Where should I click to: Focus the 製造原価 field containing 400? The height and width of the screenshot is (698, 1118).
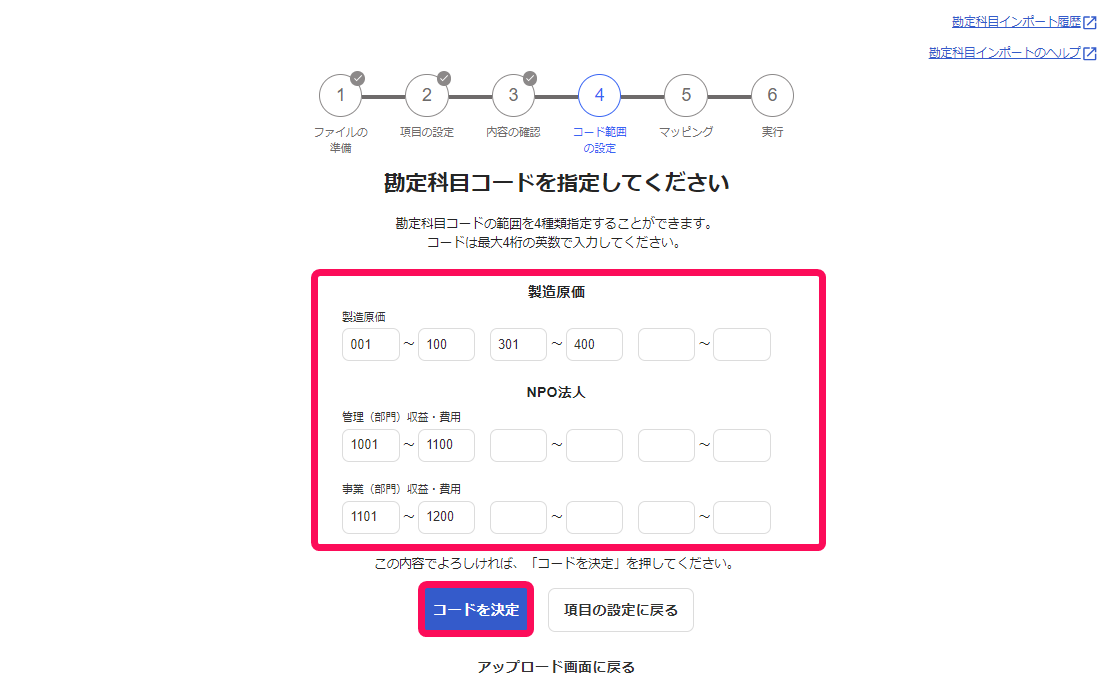[594, 344]
